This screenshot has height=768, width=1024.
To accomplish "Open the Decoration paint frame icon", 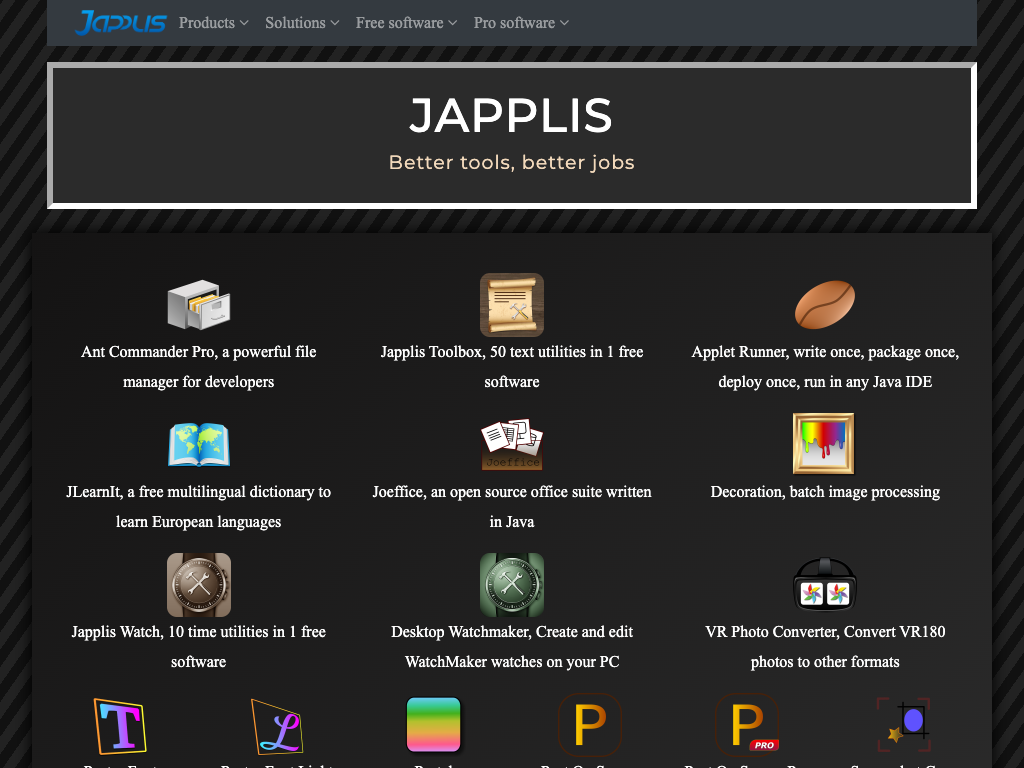I will click(824, 444).
